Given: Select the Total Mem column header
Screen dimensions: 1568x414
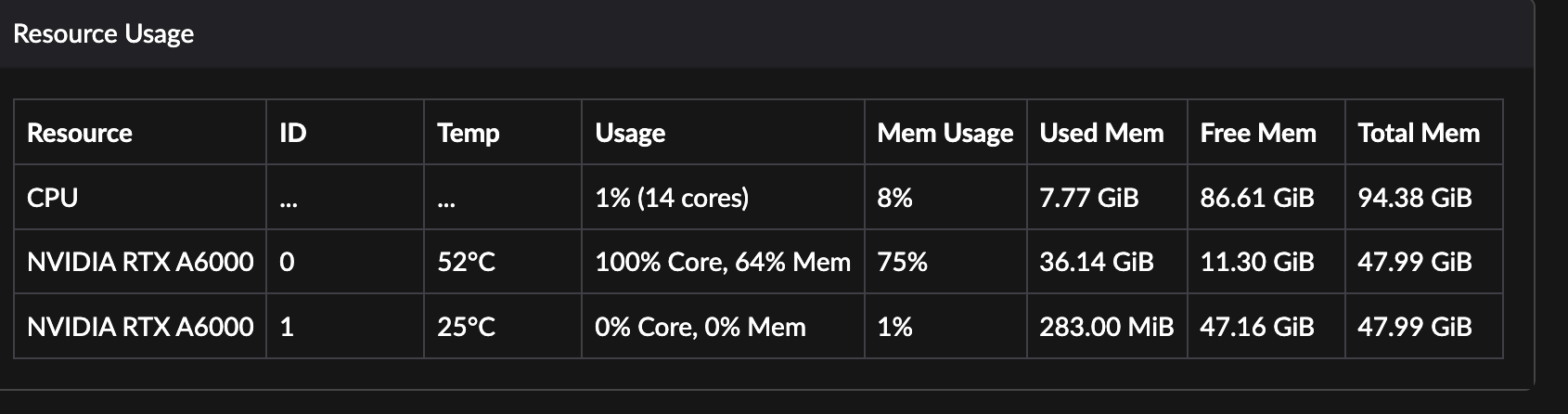Looking at the screenshot, I should tap(1419, 133).
